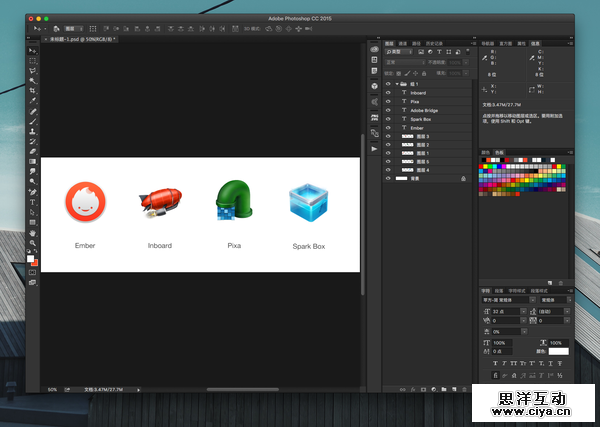Switch to the 通道 channels tab

pyautogui.click(x=403, y=44)
